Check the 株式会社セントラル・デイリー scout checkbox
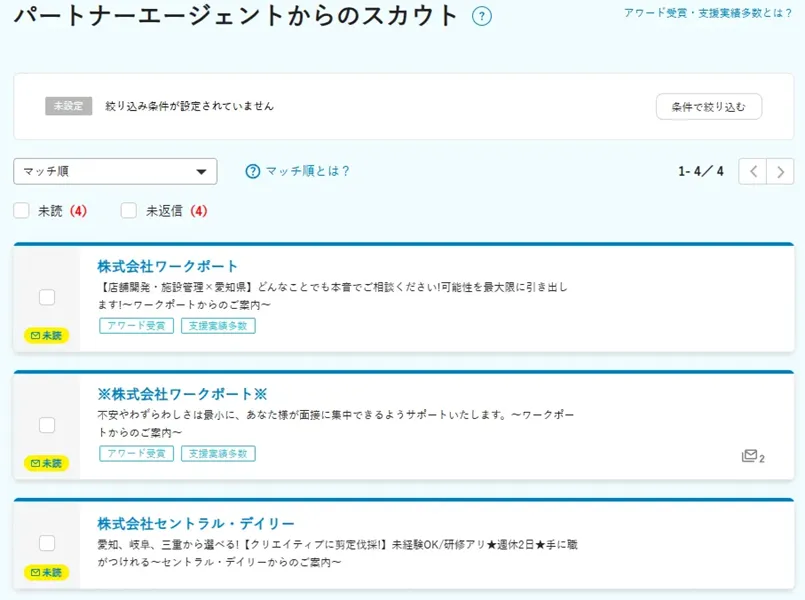Viewport: 805px width, 600px height. coord(47,543)
